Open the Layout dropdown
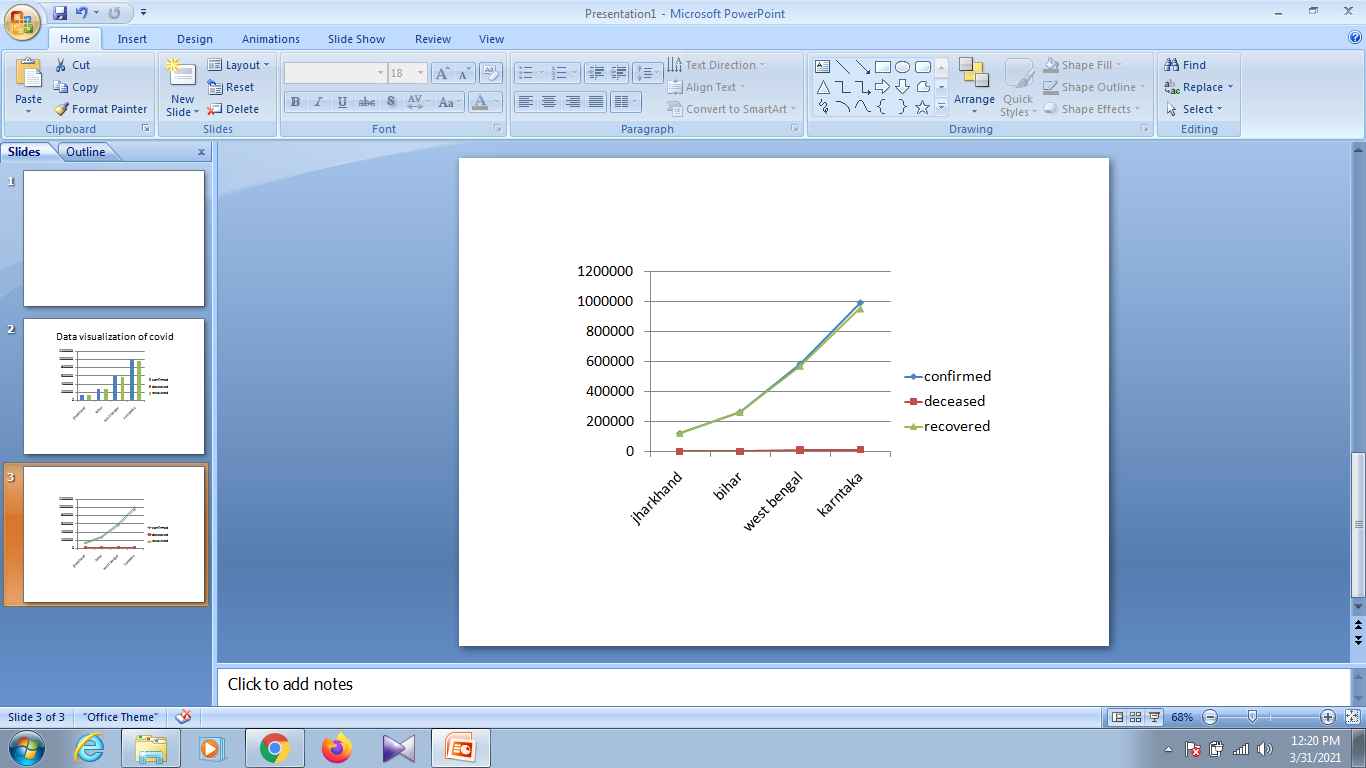1366x768 pixels. click(238, 65)
